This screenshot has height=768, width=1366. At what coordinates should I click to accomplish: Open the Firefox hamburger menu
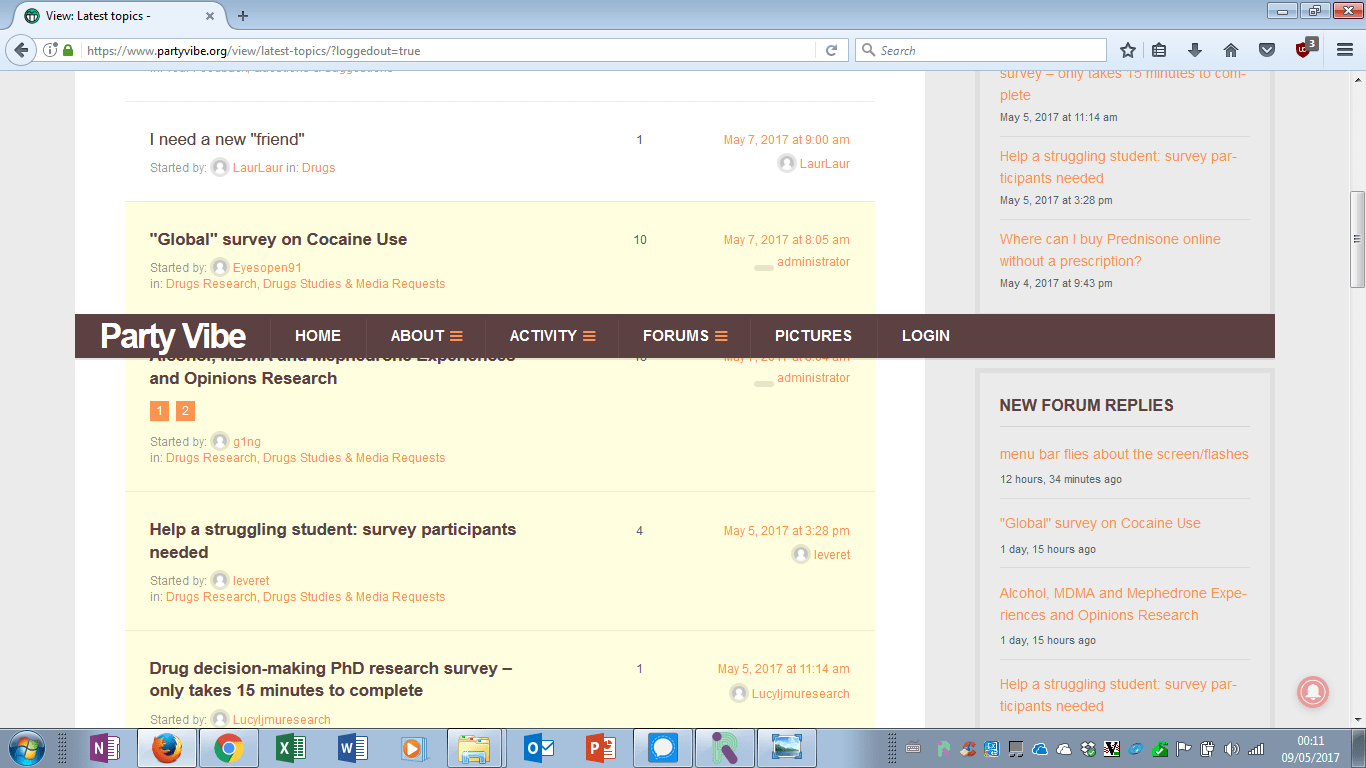click(x=1344, y=50)
